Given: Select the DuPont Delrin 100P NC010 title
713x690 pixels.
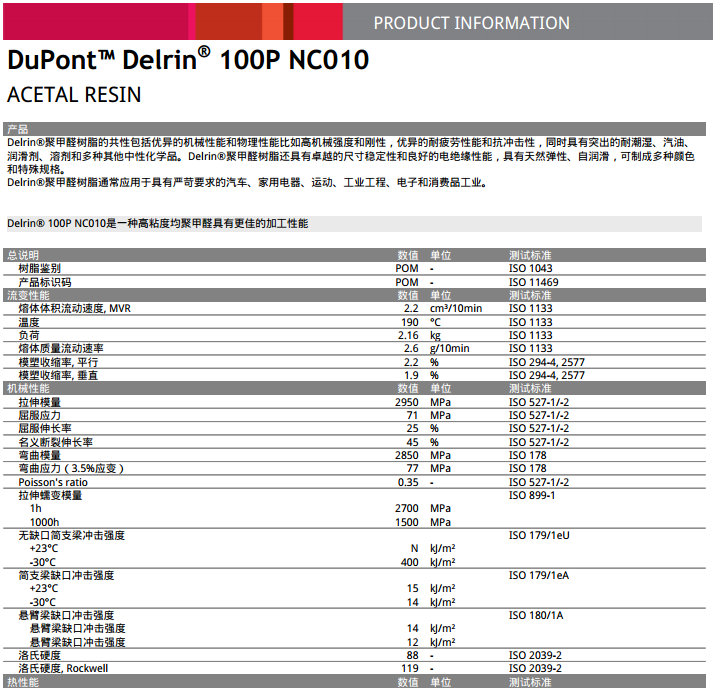Looking at the screenshot, I should (x=188, y=60).
